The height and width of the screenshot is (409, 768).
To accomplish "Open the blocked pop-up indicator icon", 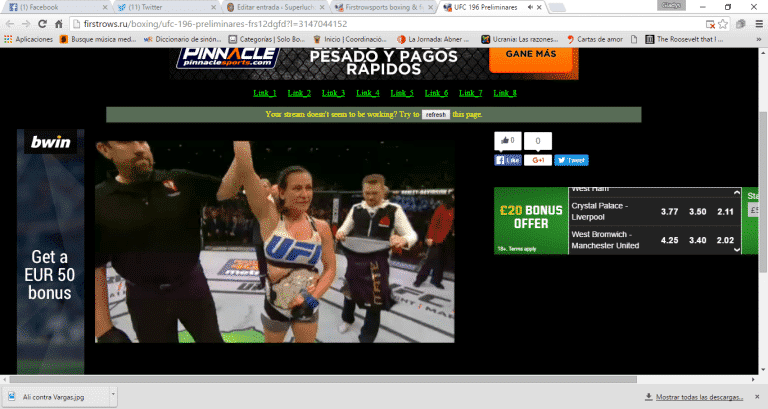I will click(710, 24).
